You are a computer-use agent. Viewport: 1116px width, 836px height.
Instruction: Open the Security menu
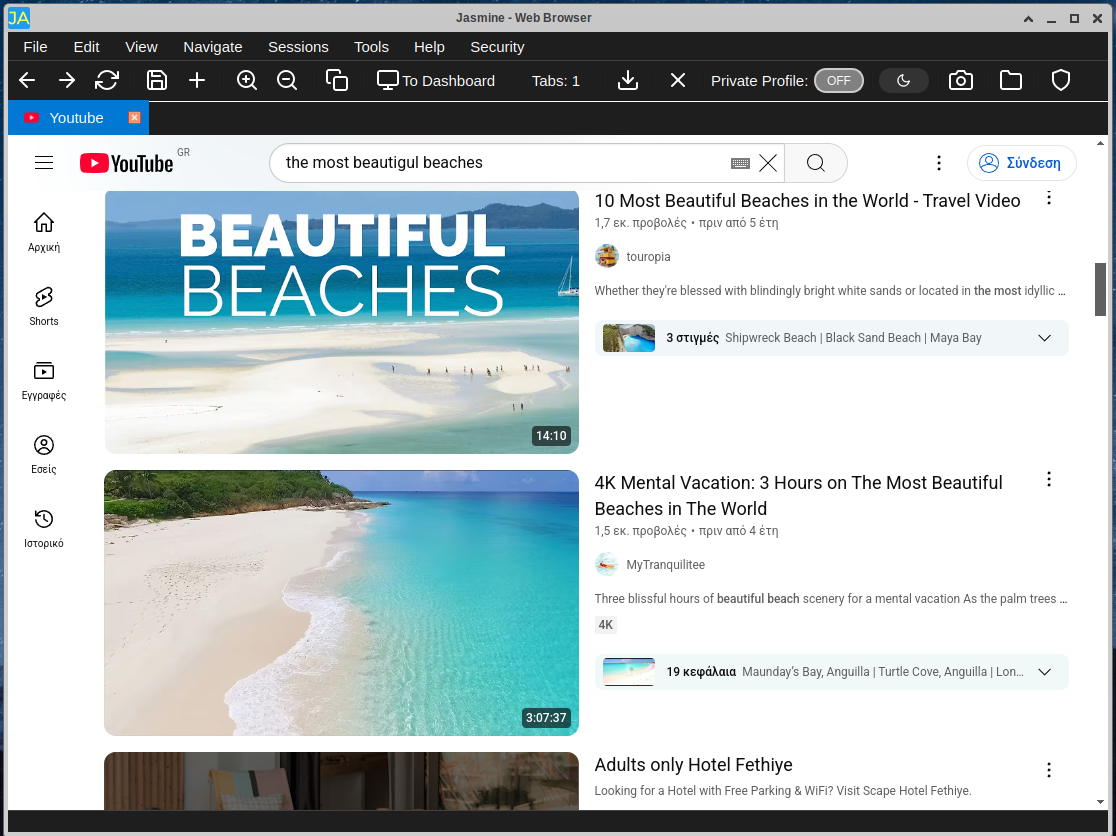point(497,47)
